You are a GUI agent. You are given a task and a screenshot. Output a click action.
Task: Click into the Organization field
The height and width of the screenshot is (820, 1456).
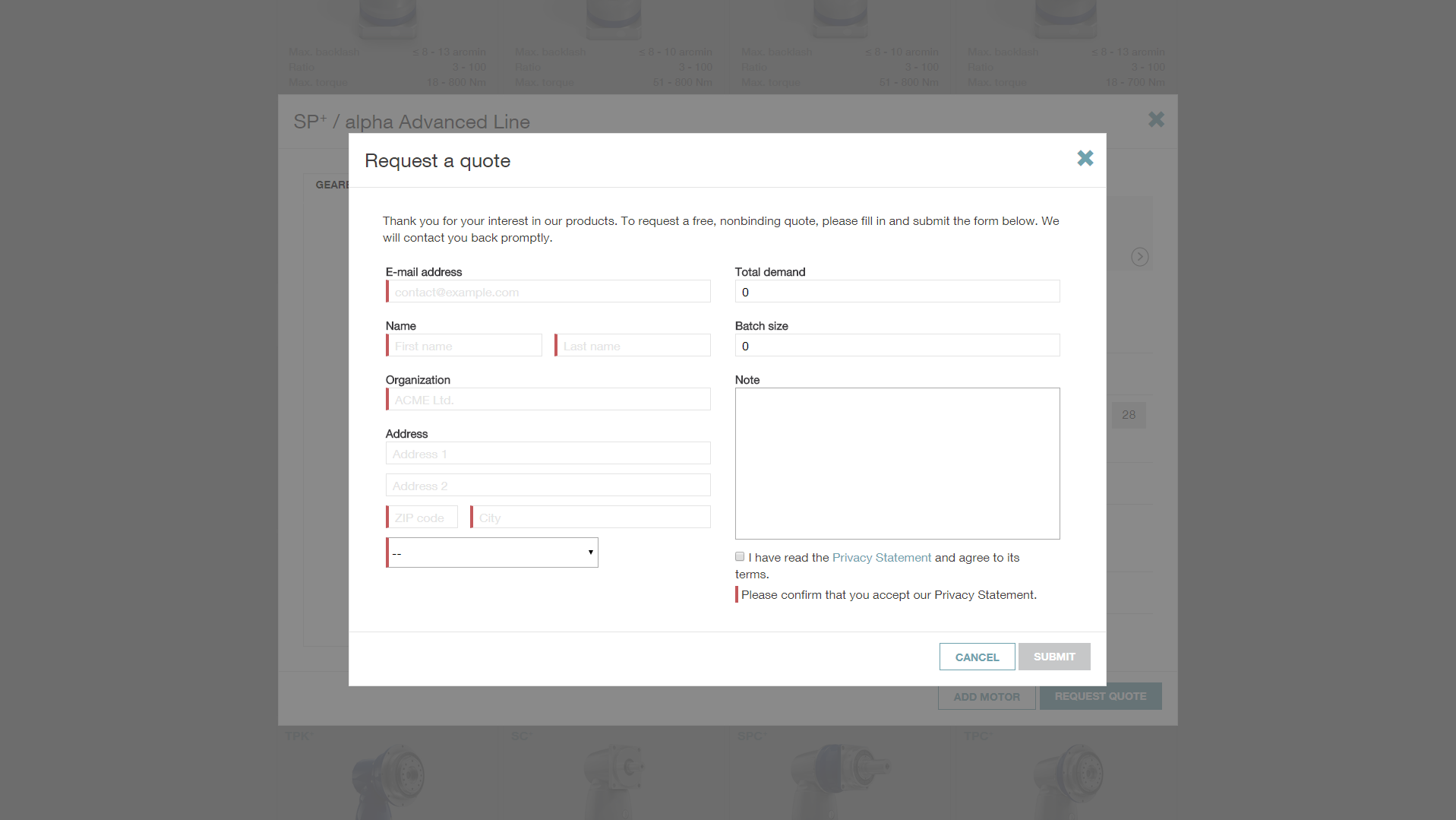pos(548,400)
